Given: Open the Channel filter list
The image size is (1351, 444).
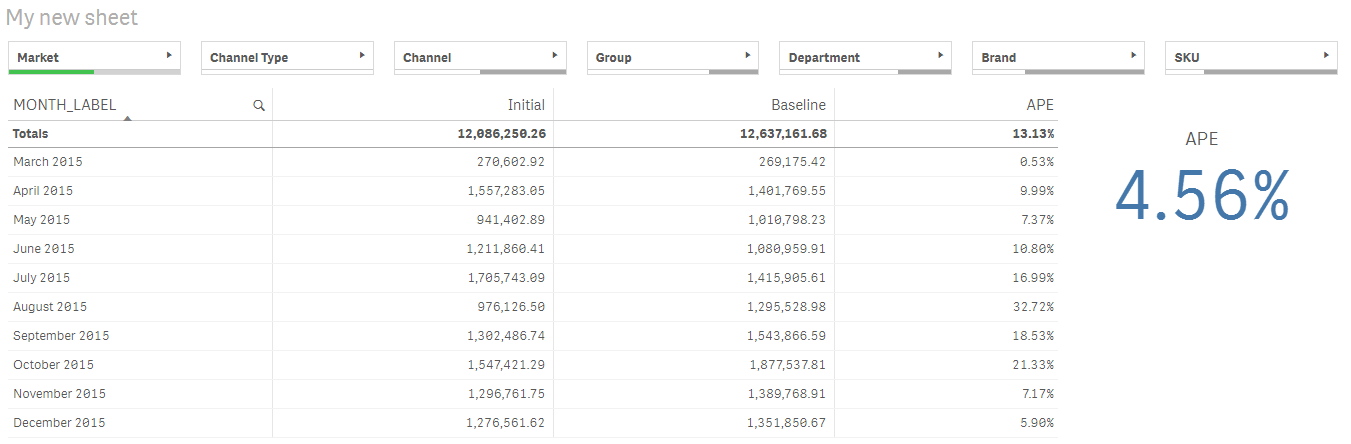Looking at the screenshot, I should [555, 56].
